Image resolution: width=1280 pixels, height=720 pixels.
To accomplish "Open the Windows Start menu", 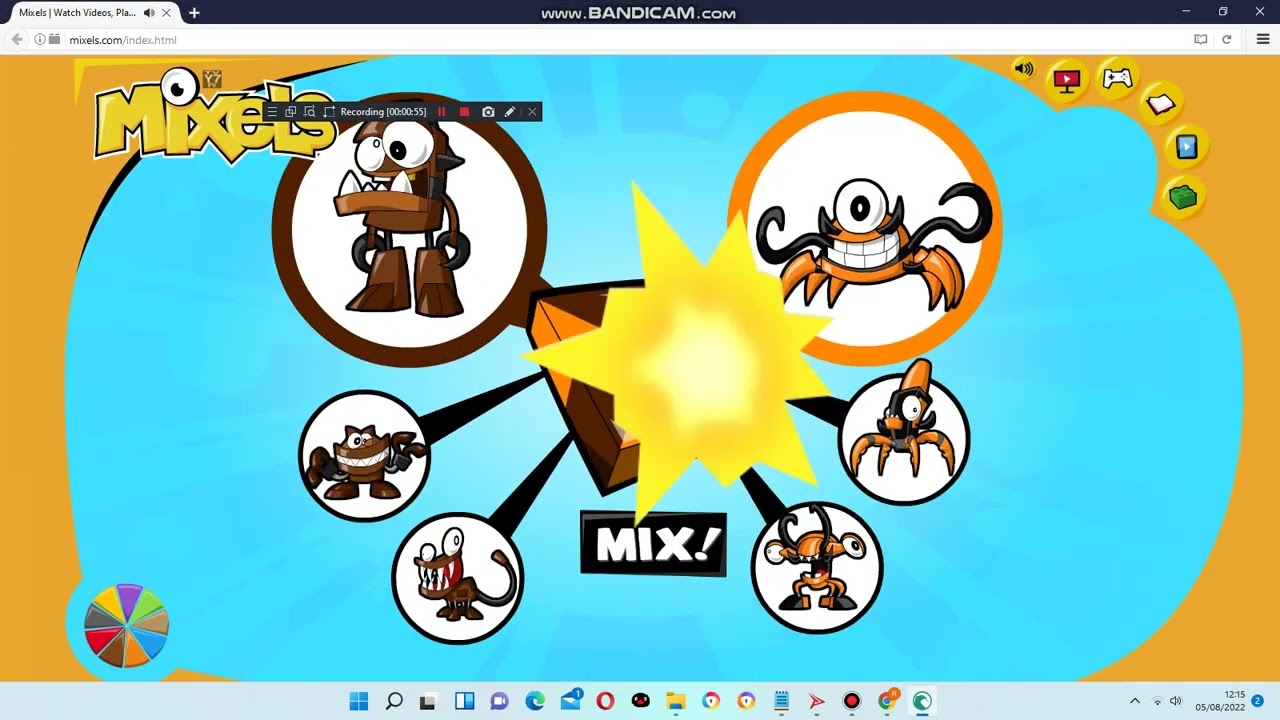I will pos(358,701).
